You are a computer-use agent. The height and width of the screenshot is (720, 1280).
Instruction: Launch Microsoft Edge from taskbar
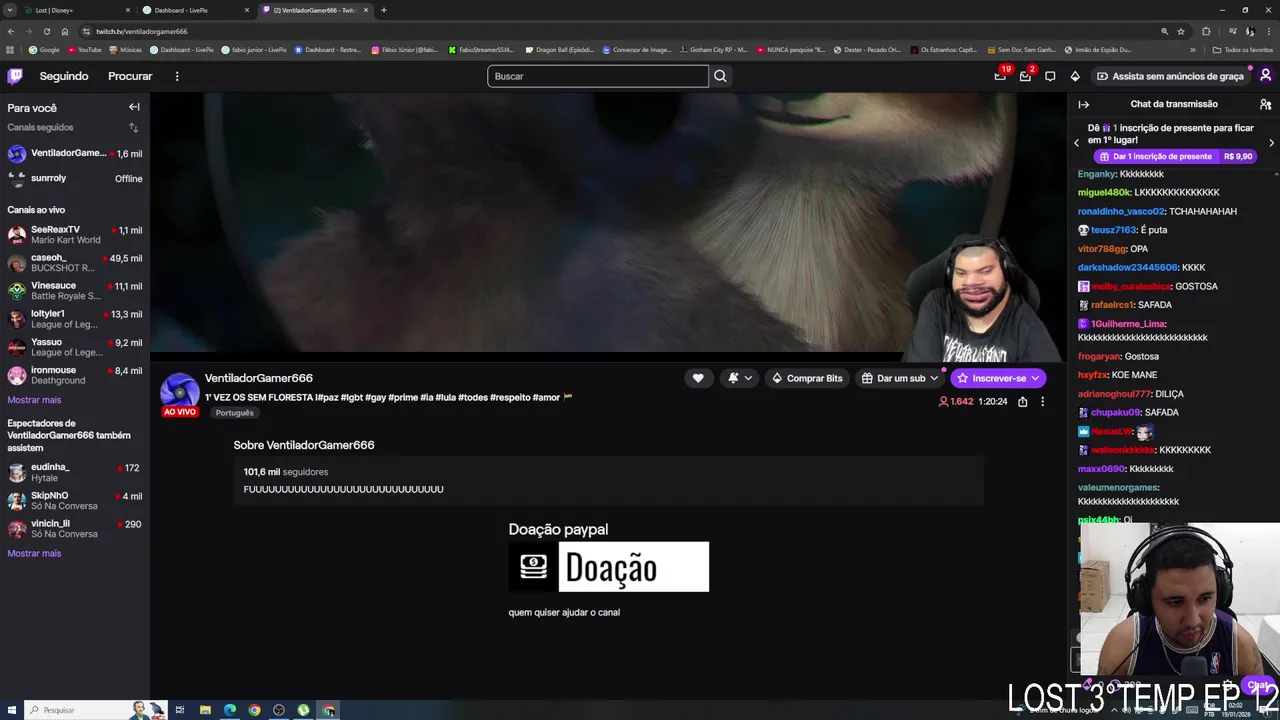click(230, 710)
